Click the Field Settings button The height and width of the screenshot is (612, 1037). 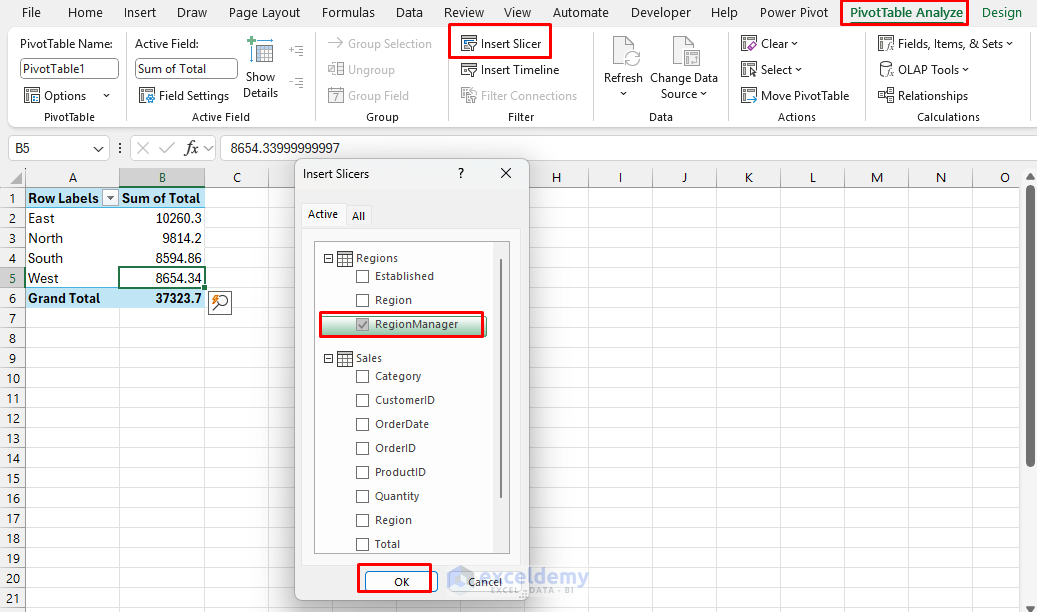[x=184, y=96]
